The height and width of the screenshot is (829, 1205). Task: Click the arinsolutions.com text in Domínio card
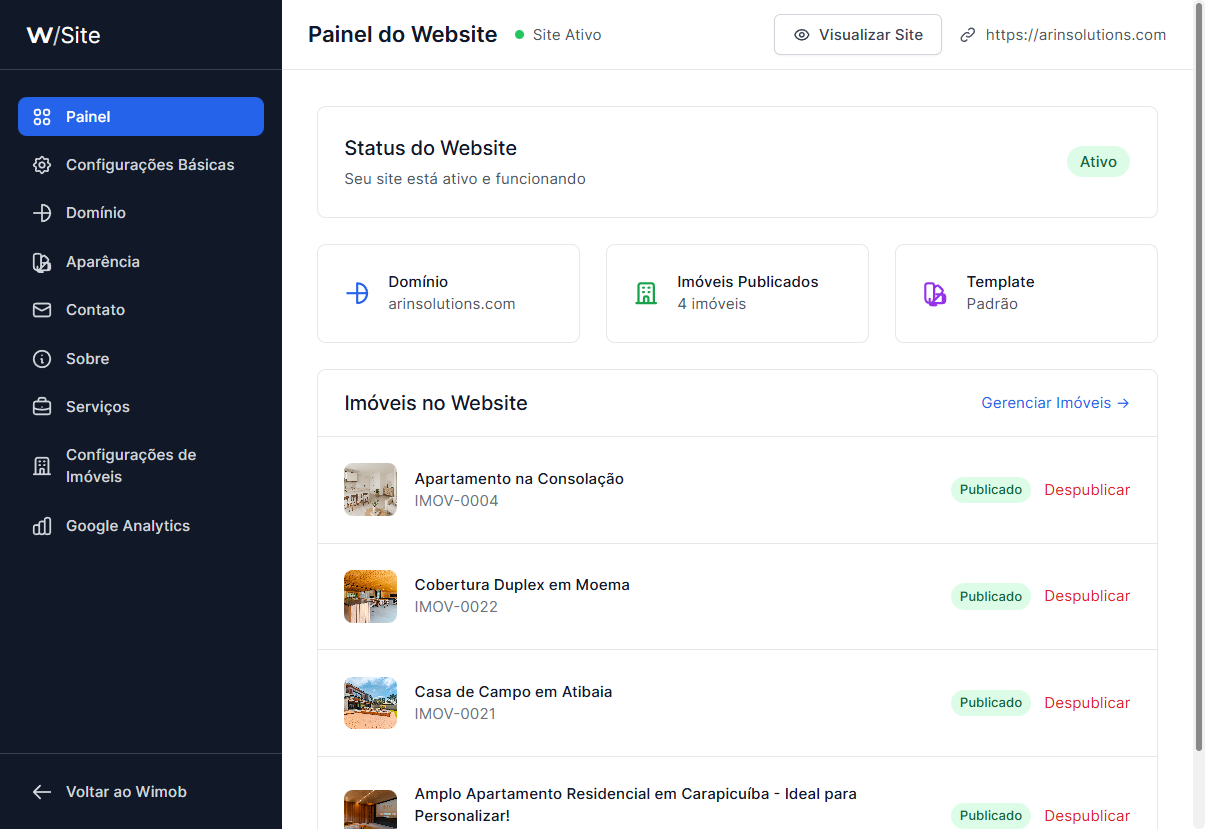click(x=452, y=304)
